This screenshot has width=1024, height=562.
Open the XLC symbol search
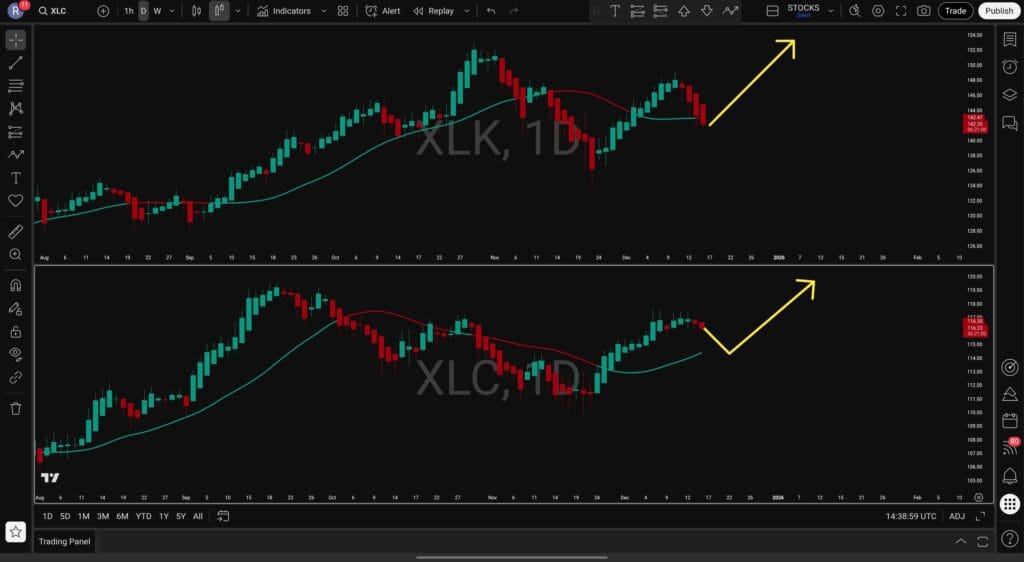pyautogui.click(x=53, y=11)
